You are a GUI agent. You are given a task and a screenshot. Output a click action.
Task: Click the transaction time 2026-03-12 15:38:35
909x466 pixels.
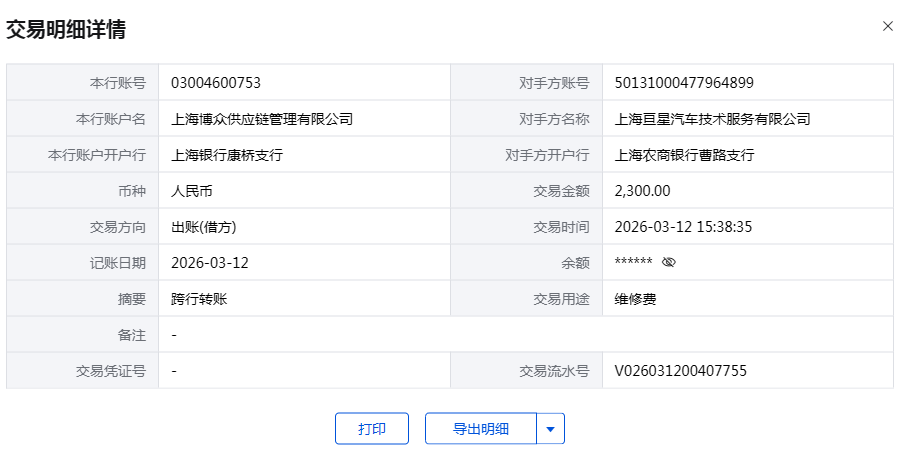click(x=683, y=227)
